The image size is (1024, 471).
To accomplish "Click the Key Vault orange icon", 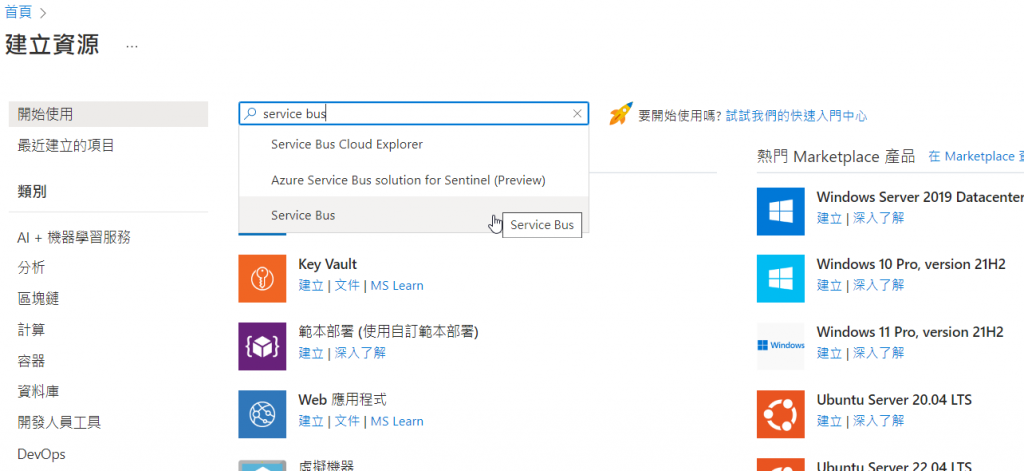I will tap(262, 278).
